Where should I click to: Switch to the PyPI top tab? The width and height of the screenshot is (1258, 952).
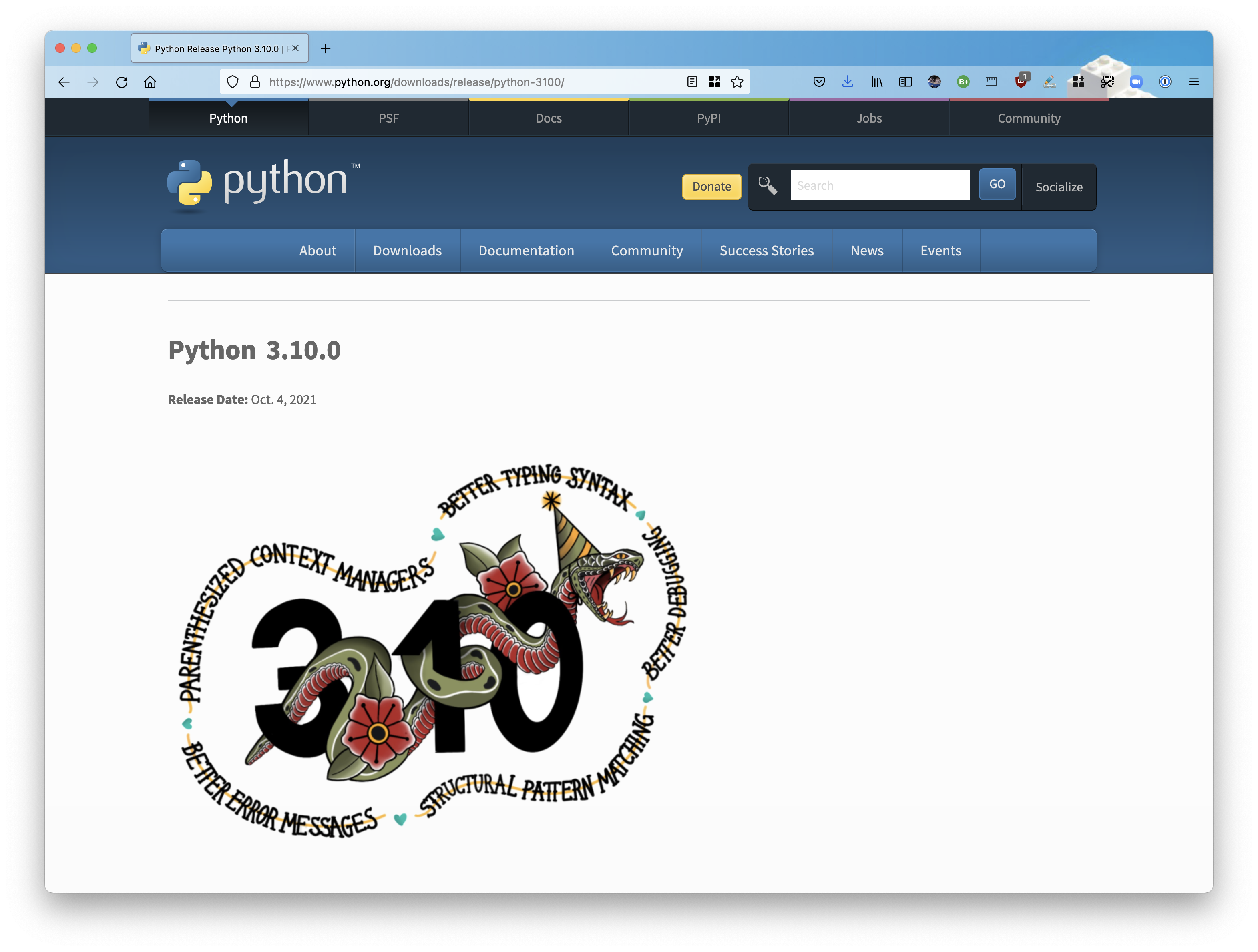(x=709, y=118)
